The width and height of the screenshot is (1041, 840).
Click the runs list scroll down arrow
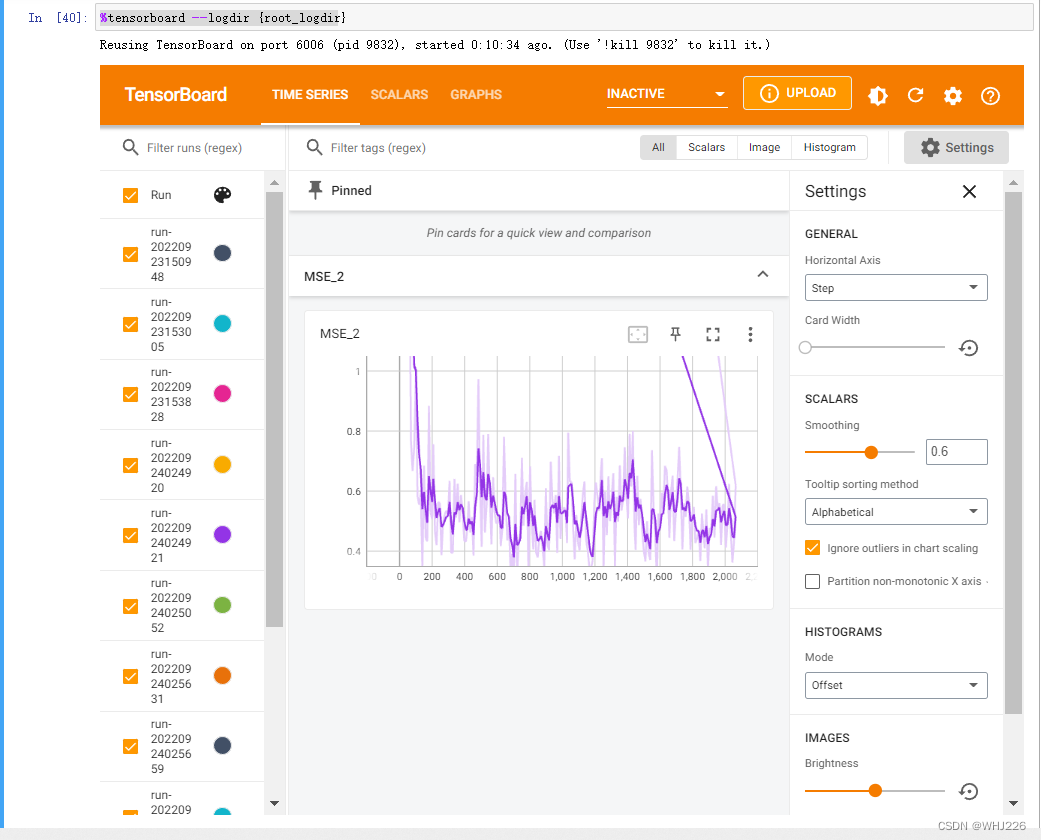tap(274, 803)
